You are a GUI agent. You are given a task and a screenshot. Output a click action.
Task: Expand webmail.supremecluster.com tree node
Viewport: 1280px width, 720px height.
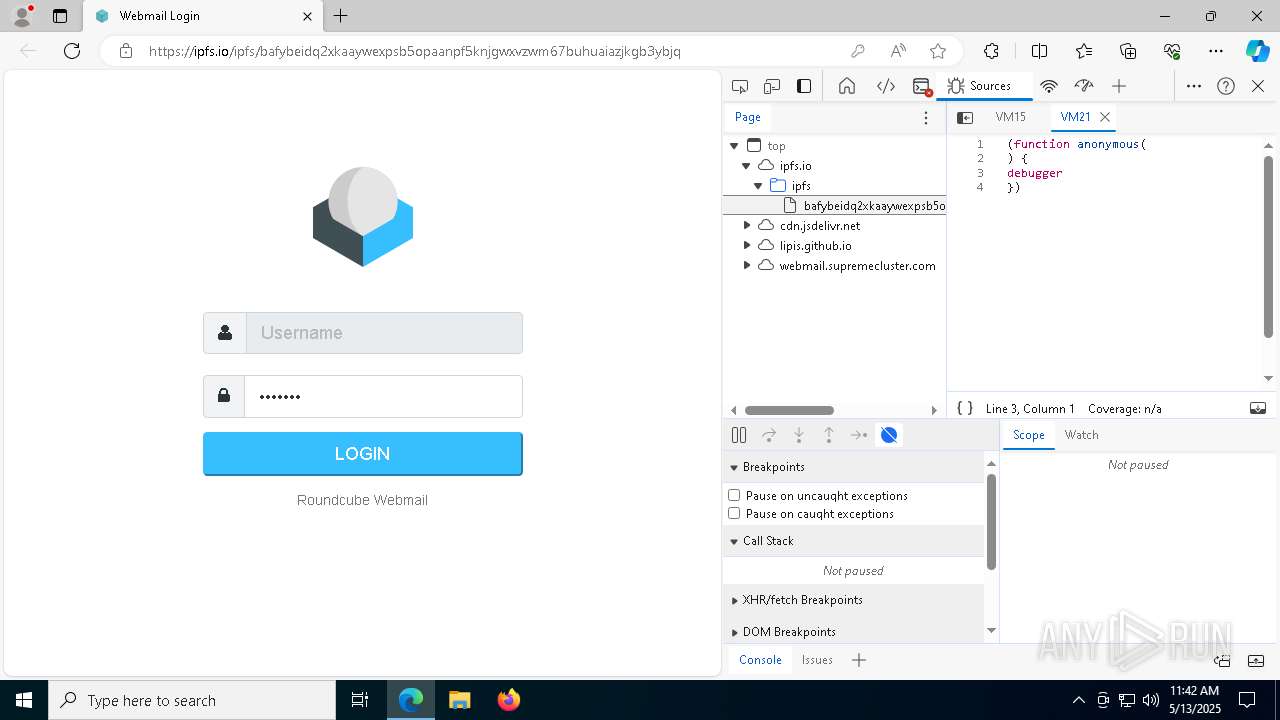coord(746,266)
